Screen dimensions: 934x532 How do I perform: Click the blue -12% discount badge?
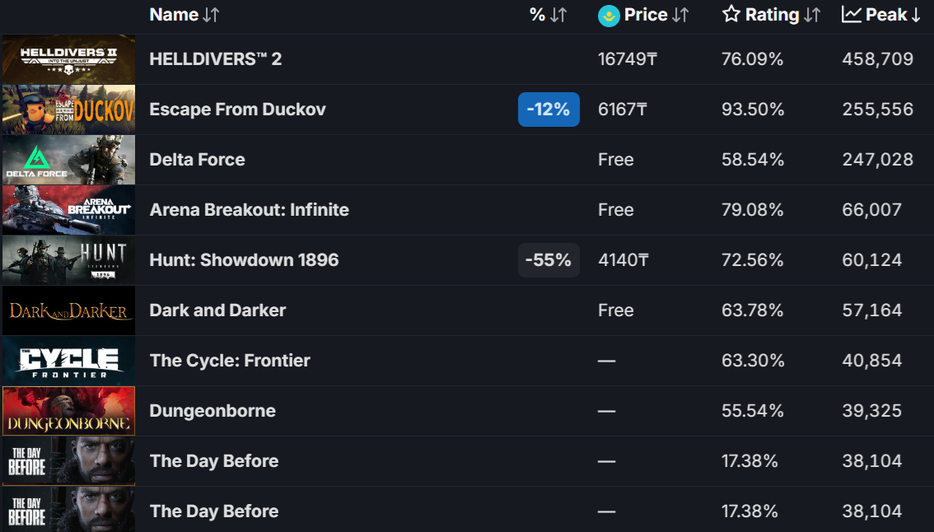tap(549, 109)
